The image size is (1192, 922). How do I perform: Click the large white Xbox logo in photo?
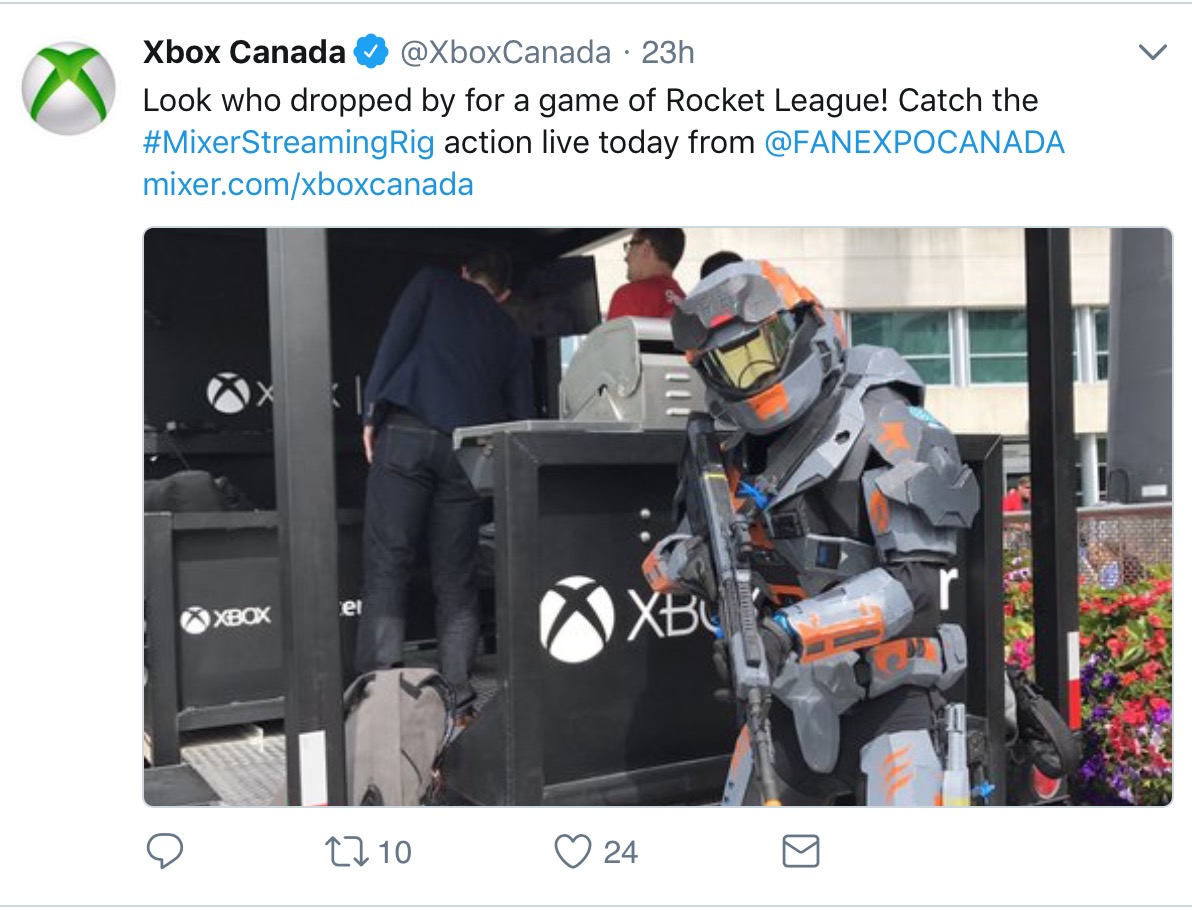[x=577, y=618]
